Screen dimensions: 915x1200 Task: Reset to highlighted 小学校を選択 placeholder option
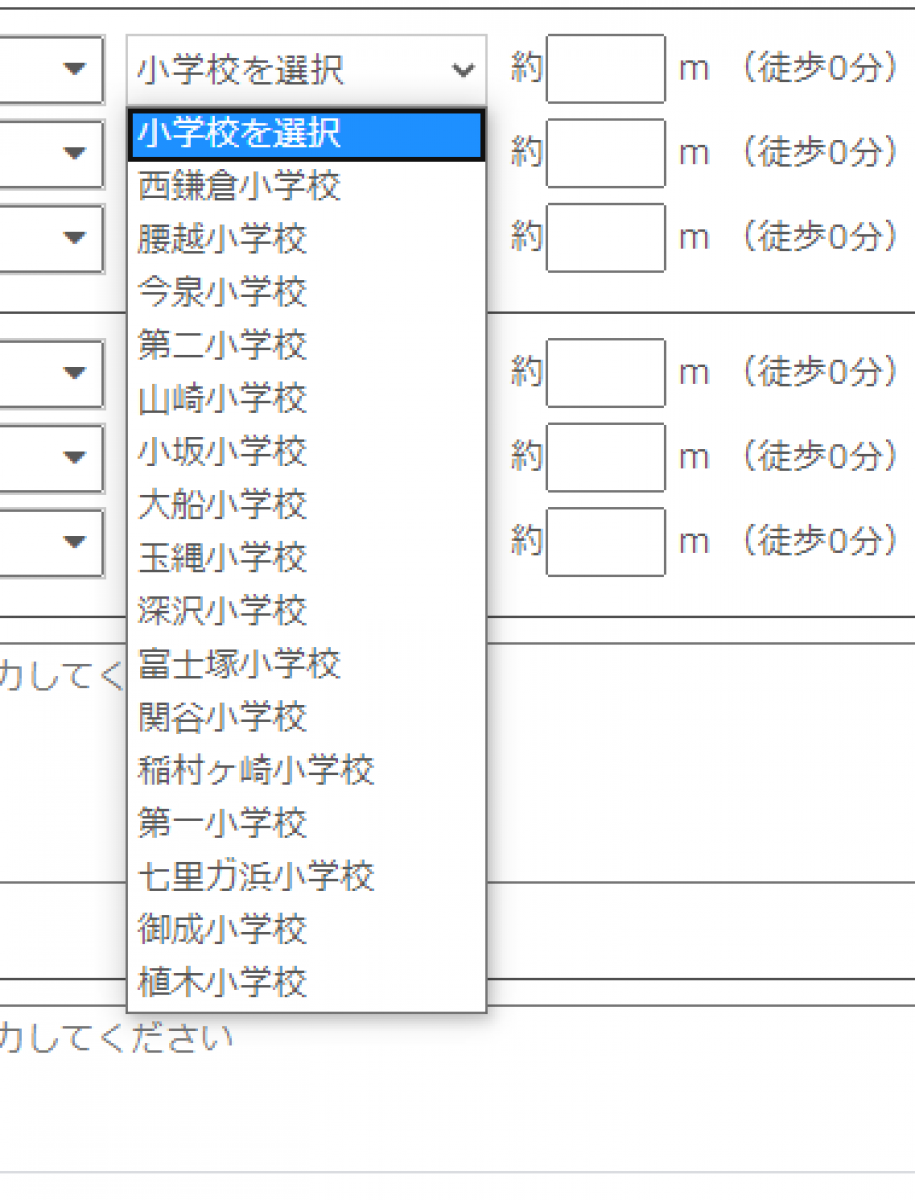240,134
